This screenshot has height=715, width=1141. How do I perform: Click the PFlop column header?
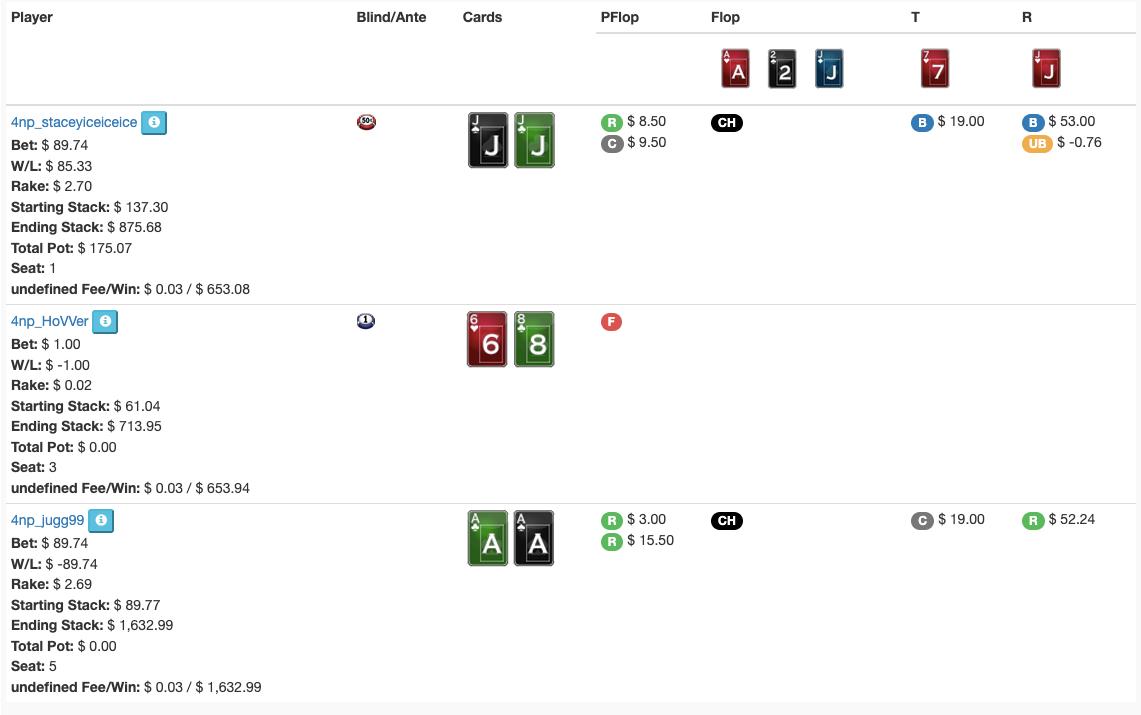[619, 17]
